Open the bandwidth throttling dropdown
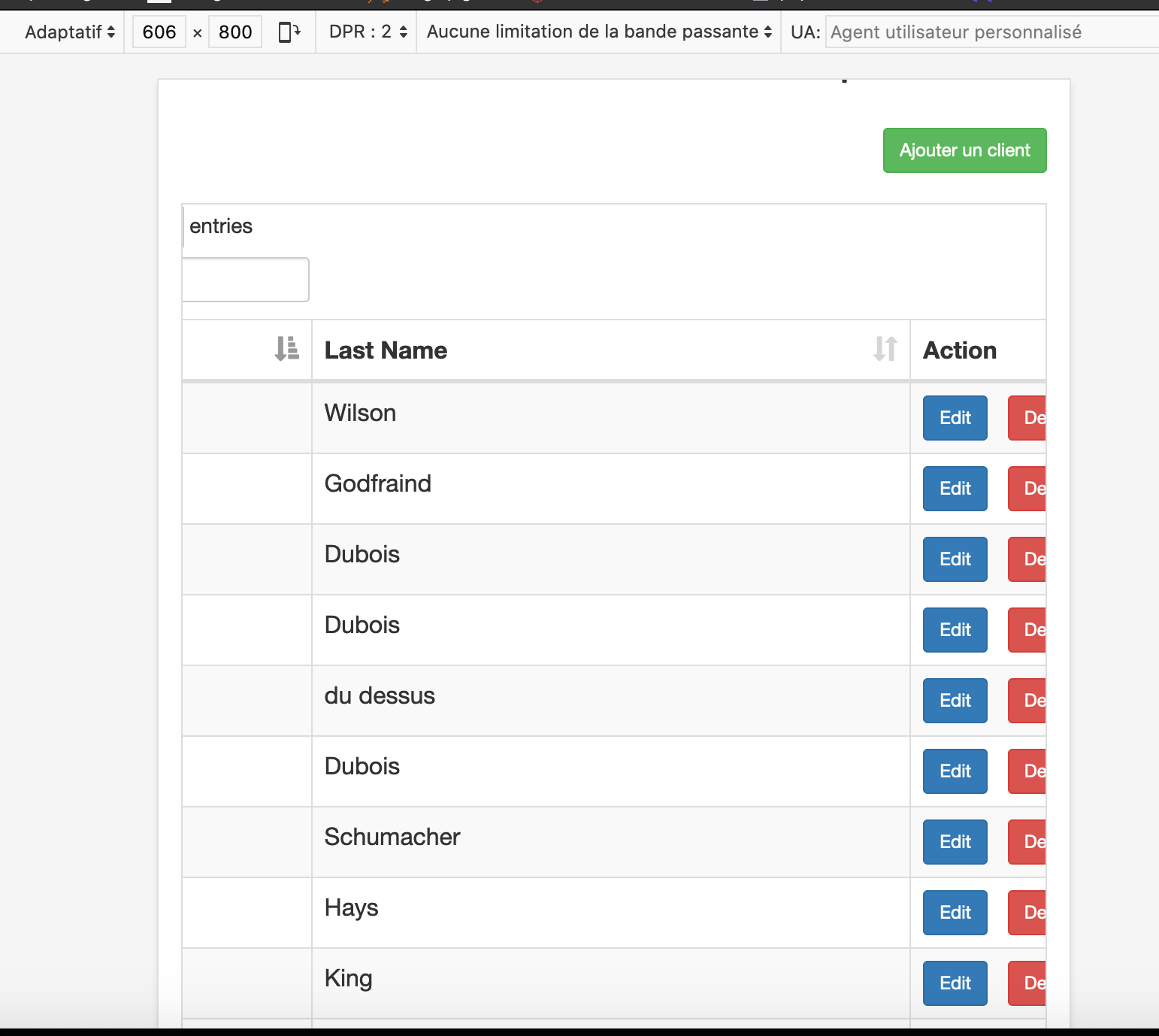This screenshot has height=1036, width=1159. coord(599,32)
